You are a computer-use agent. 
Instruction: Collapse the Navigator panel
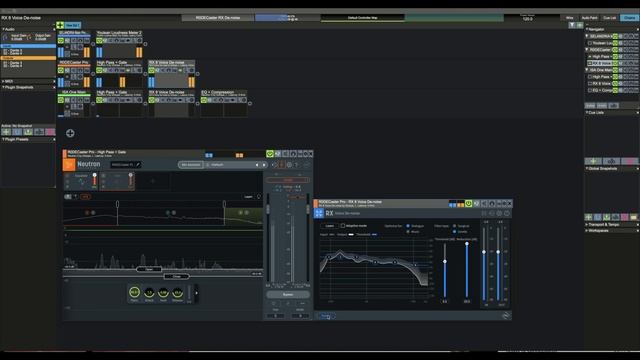(587, 29)
